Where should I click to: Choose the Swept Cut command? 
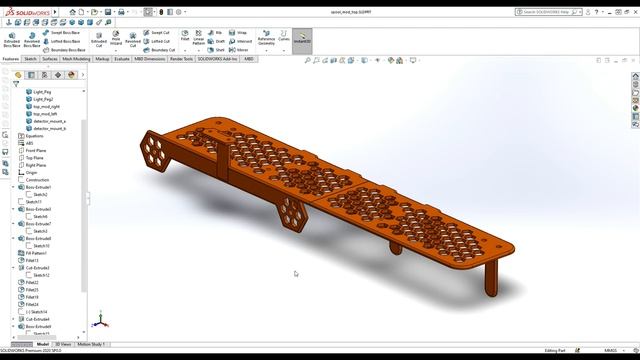click(156, 33)
